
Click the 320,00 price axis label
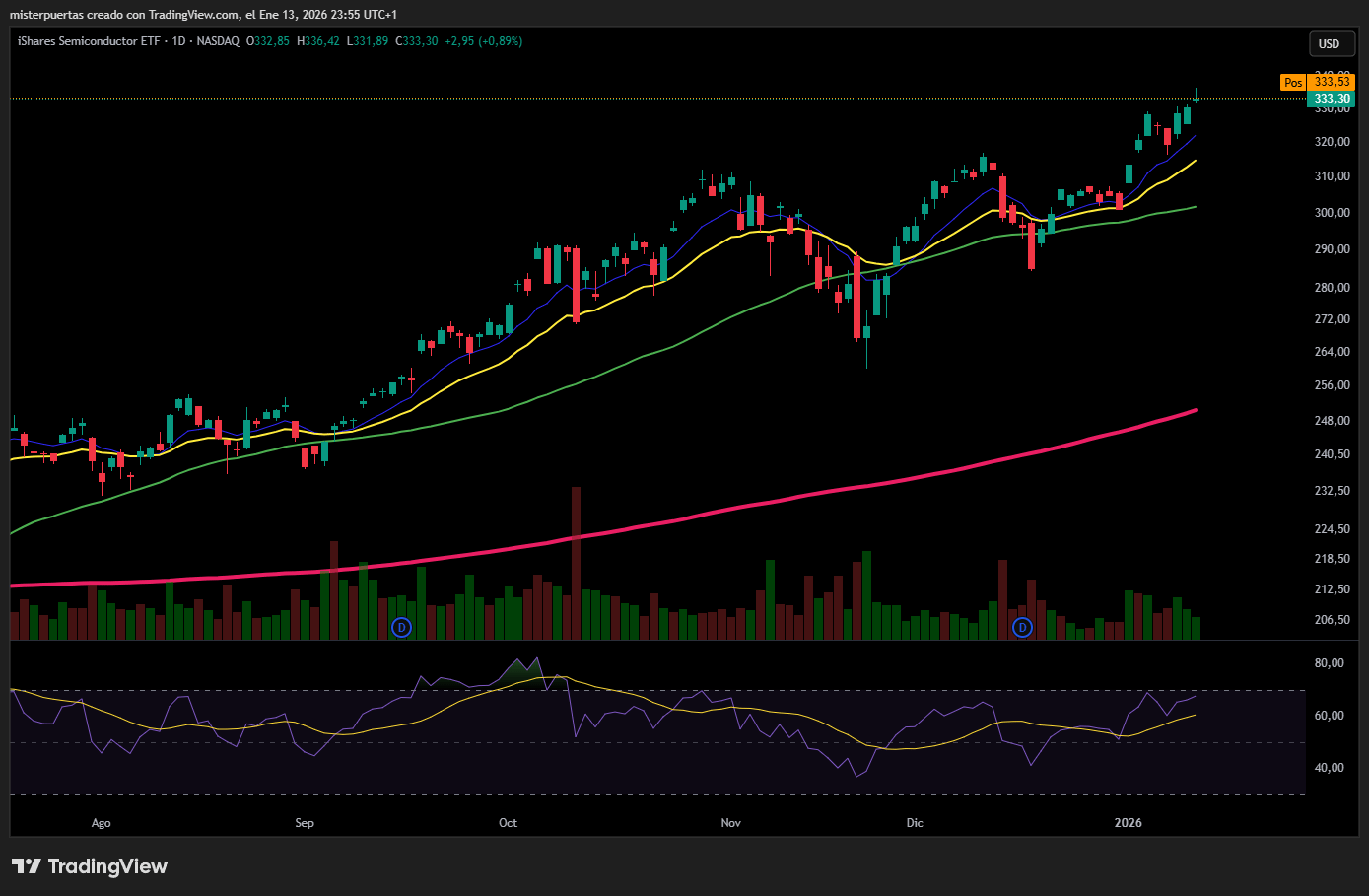(x=1332, y=142)
